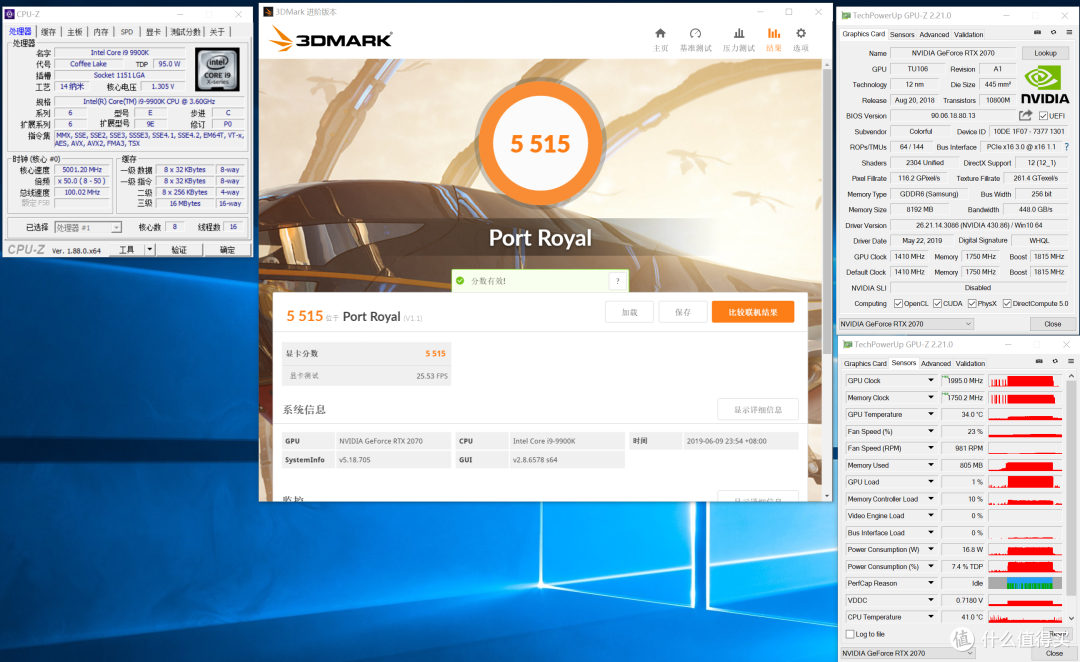Viewport: 1080px width, 662px height.
Task: Click the BIOS export share icon in GPU-Z
Action: pos(1026,115)
